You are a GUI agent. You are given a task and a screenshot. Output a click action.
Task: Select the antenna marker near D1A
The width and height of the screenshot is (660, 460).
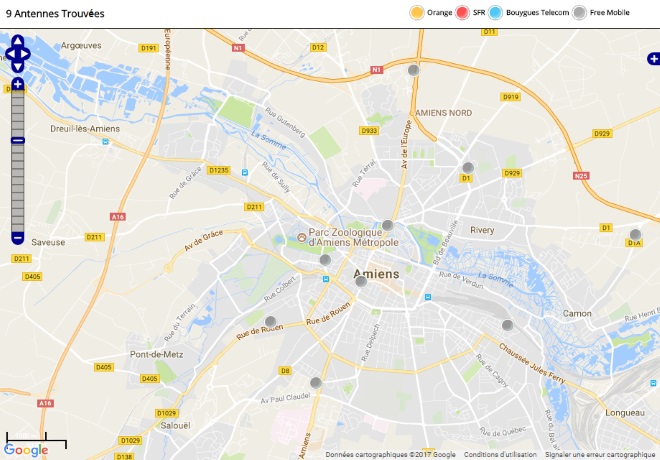pos(635,234)
